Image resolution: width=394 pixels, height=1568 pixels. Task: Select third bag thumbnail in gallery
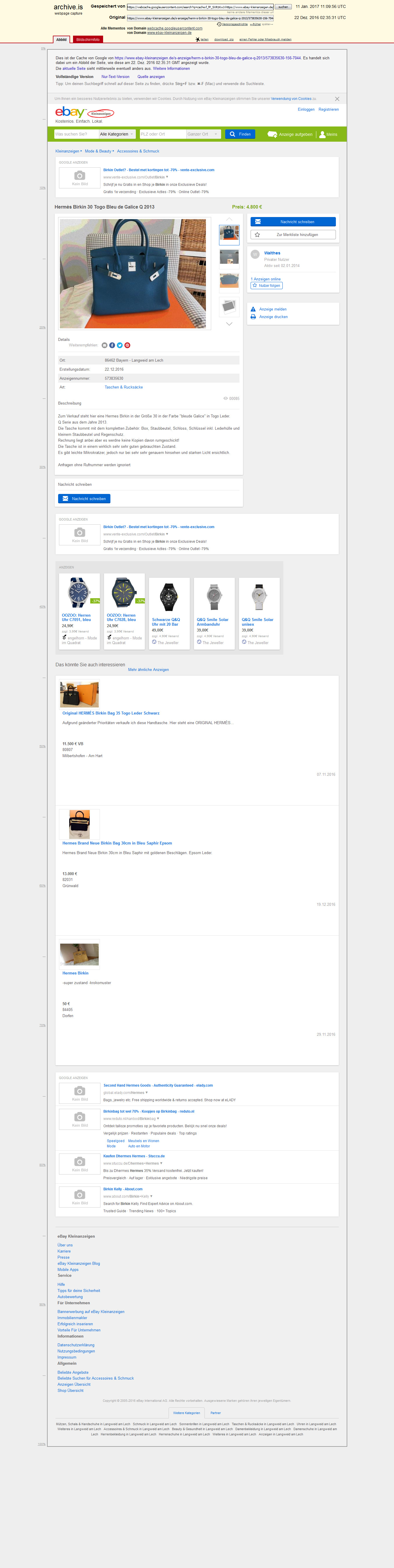tap(229, 282)
